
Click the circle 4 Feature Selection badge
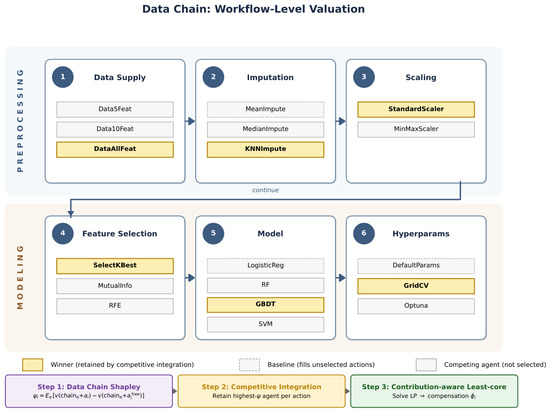pos(63,233)
